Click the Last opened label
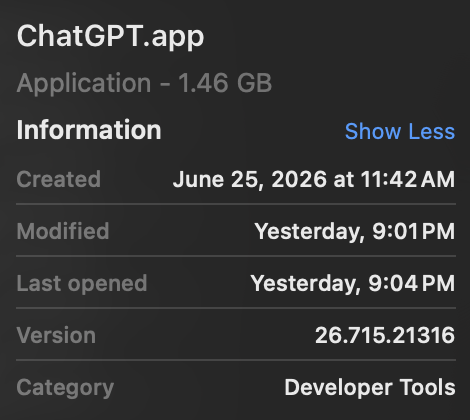The image size is (470, 420). point(82,283)
